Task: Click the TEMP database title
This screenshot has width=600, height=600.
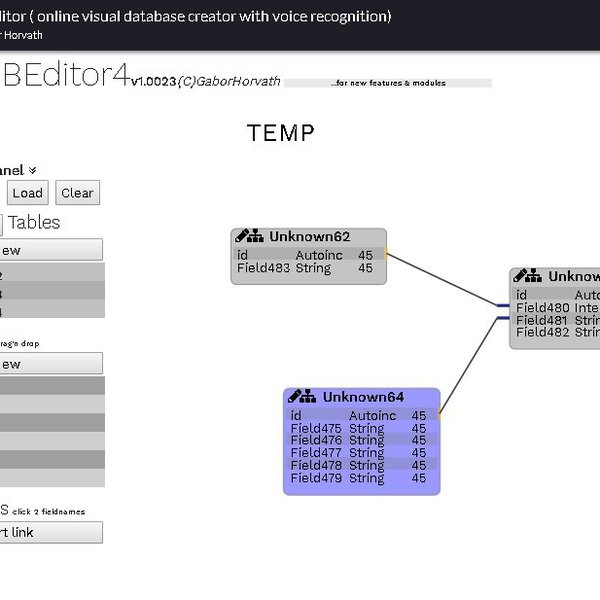Action: (281, 133)
